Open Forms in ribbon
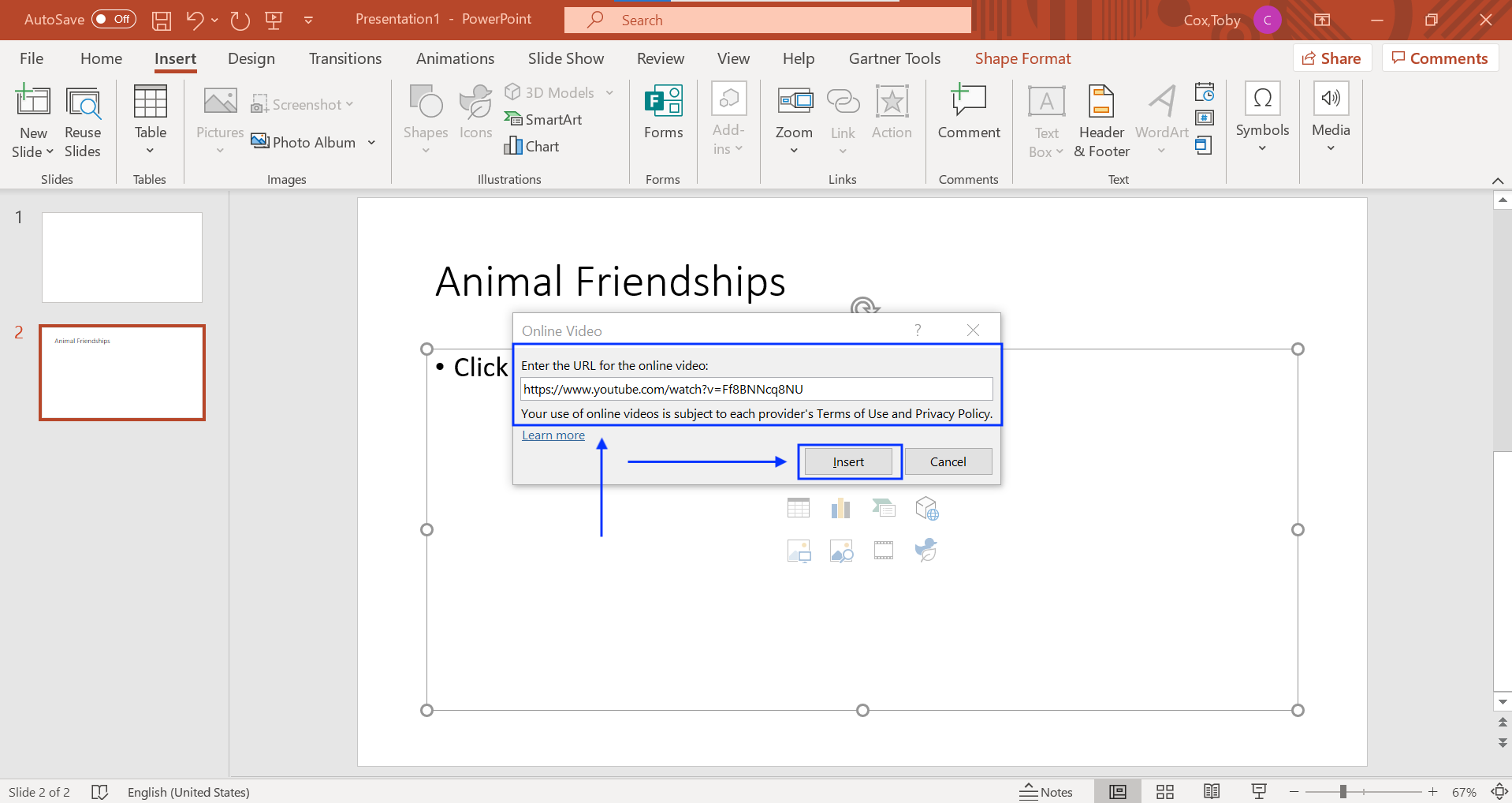The width and height of the screenshot is (1512, 803). [664, 112]
